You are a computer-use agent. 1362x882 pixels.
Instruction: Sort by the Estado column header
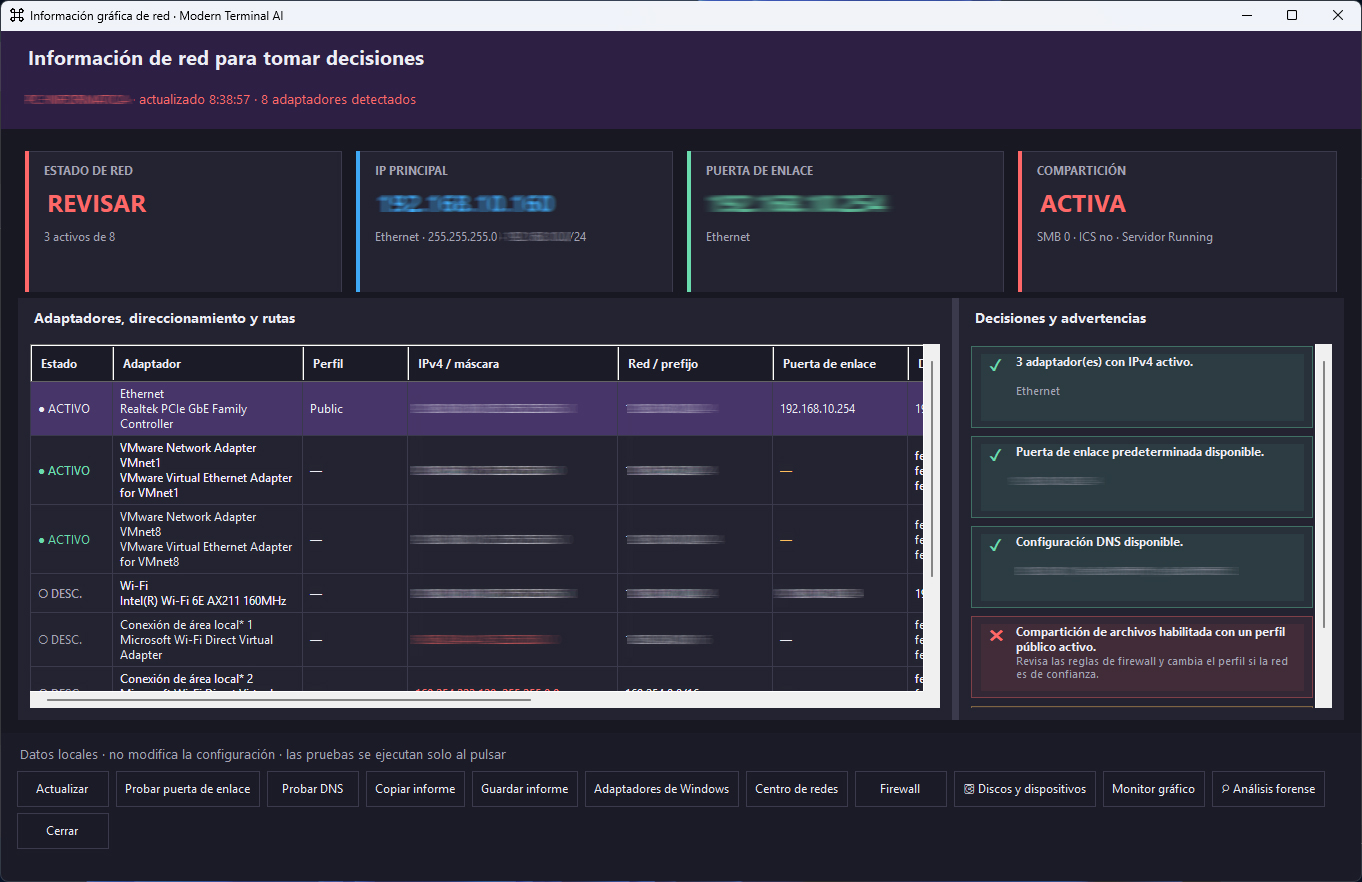tap(72, 364)
